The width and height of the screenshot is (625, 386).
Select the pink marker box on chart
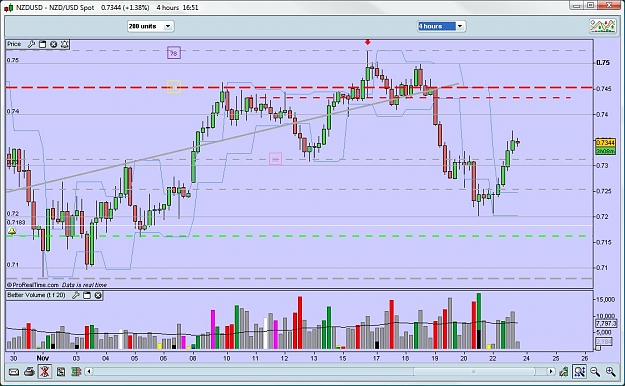[x=275, y=159]
